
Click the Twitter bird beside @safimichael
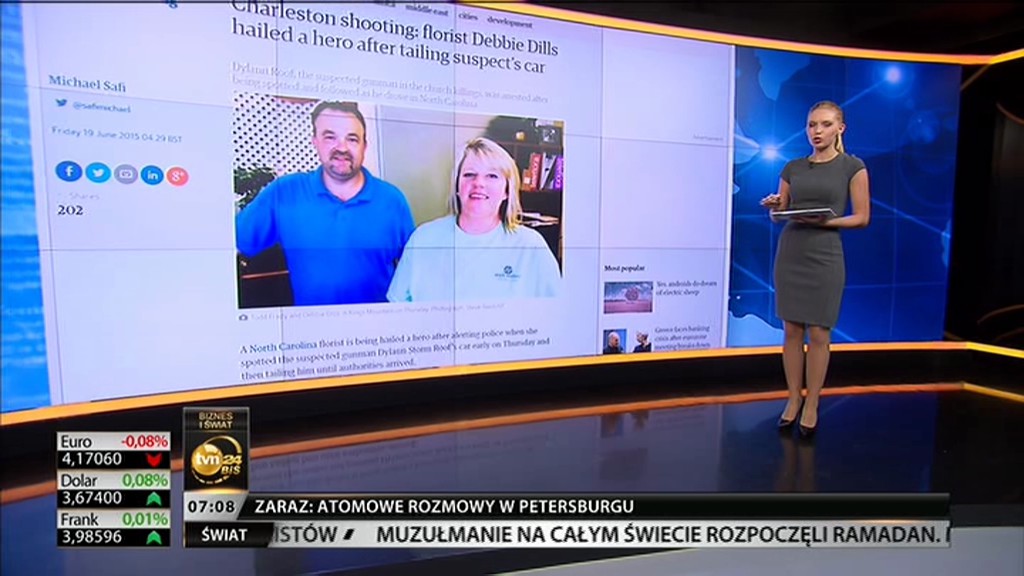61,103
